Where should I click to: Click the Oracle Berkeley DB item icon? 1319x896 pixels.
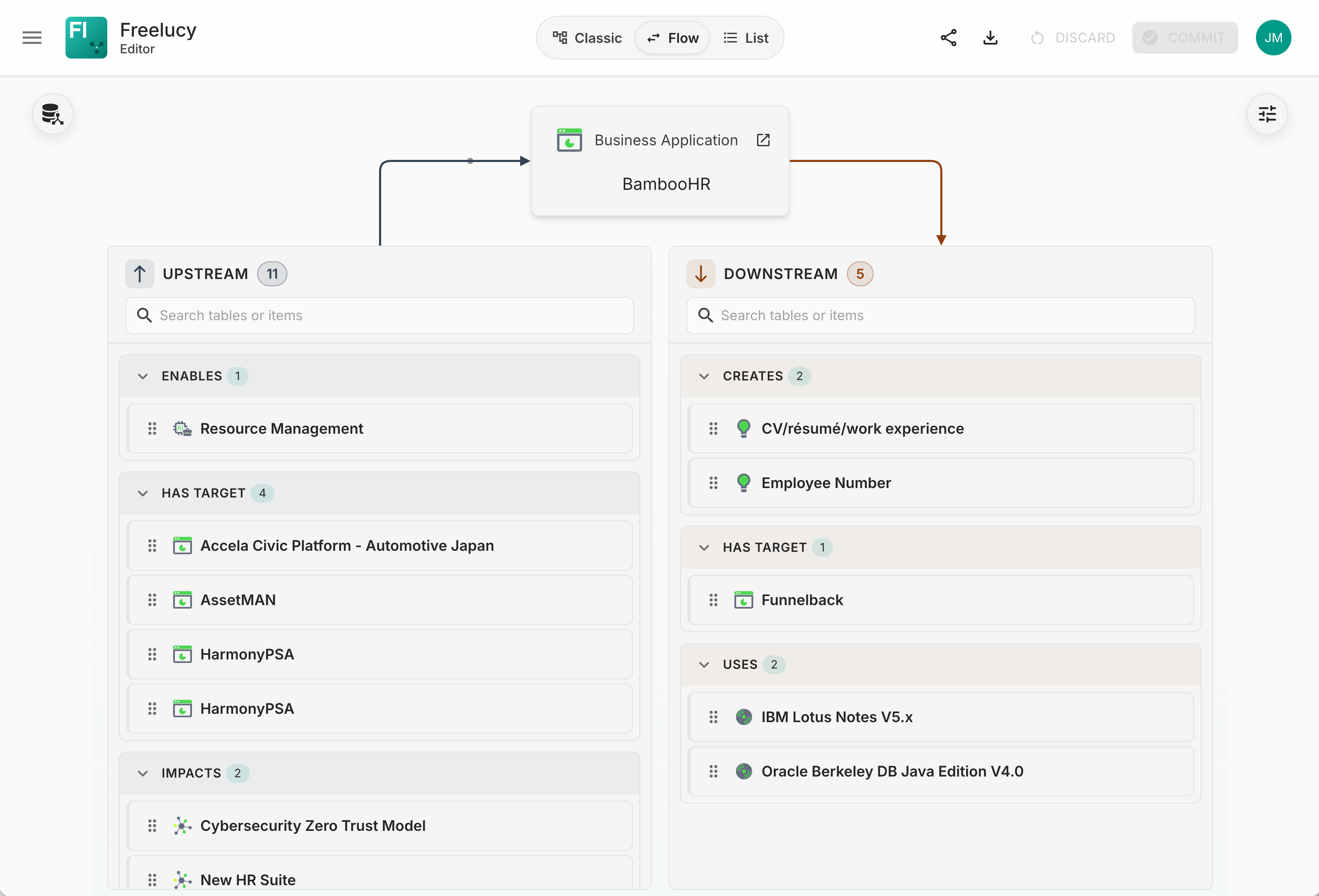(x=743, y=771)
